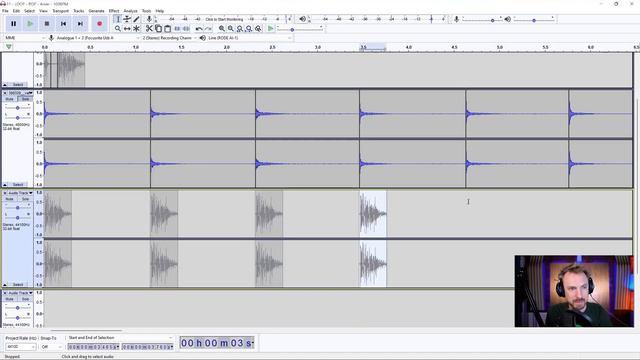Choose the Envelope tool

[127, 19]
